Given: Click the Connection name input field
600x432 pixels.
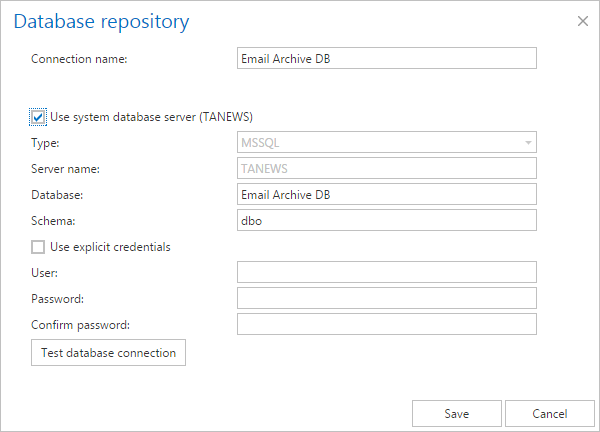Looking at the screenshot, I should 386,58.
